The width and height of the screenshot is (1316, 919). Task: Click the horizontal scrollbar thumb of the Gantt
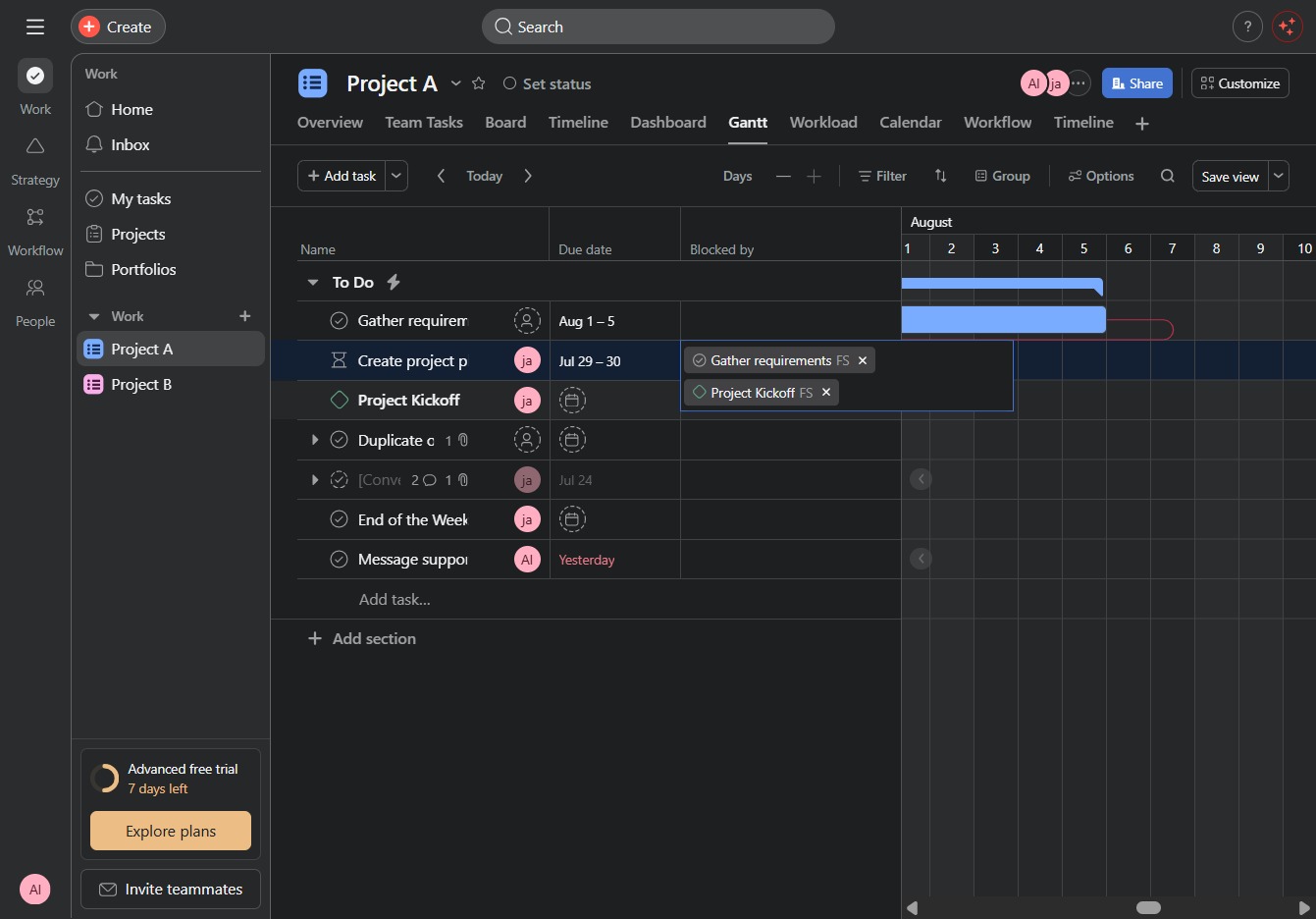(x=1148, y=908)
